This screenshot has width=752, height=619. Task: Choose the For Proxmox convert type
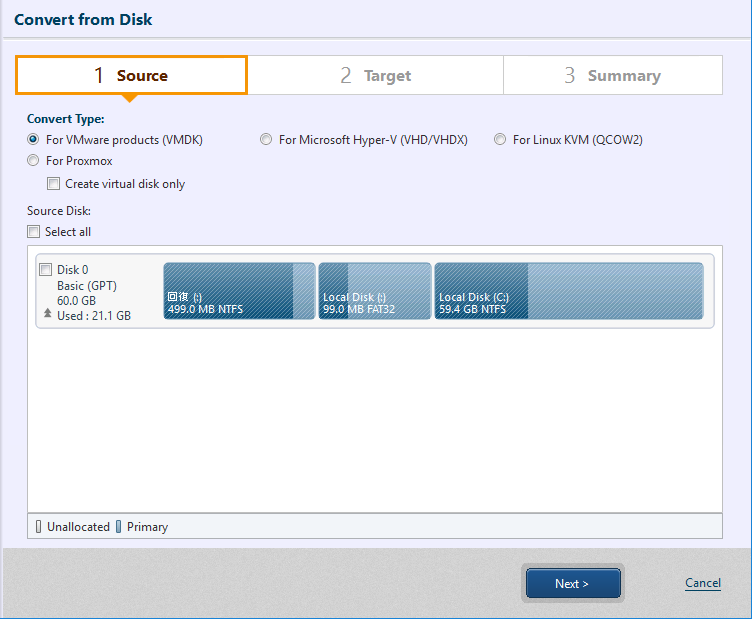(33, 161)
